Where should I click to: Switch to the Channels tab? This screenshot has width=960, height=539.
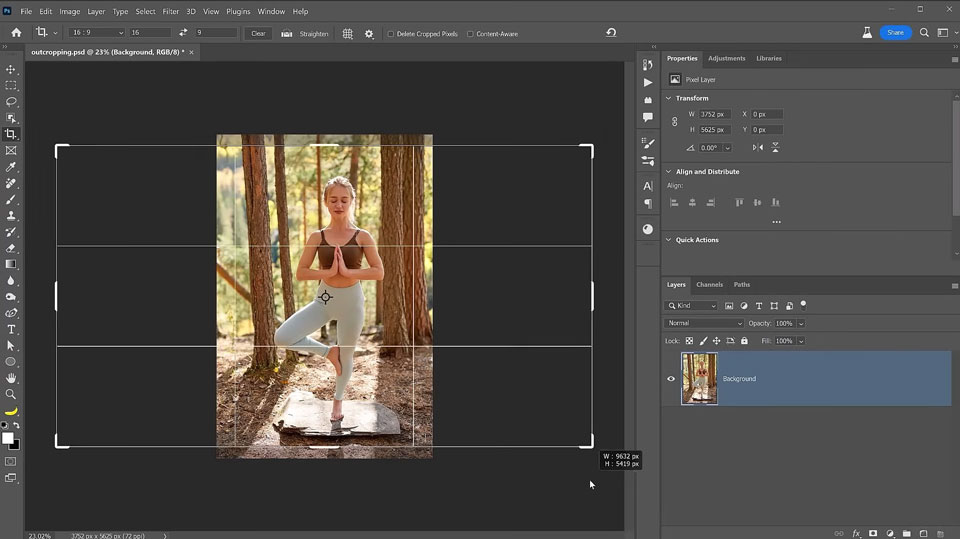(x=710, y=284)
